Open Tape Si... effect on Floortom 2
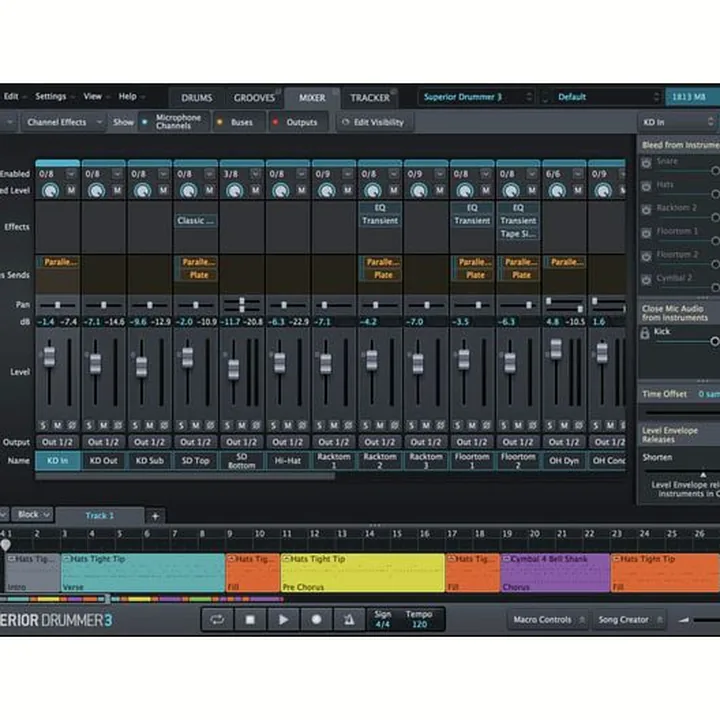Image resolution: width=720 pixels, height=720 pixels. (x=518, y=234)
